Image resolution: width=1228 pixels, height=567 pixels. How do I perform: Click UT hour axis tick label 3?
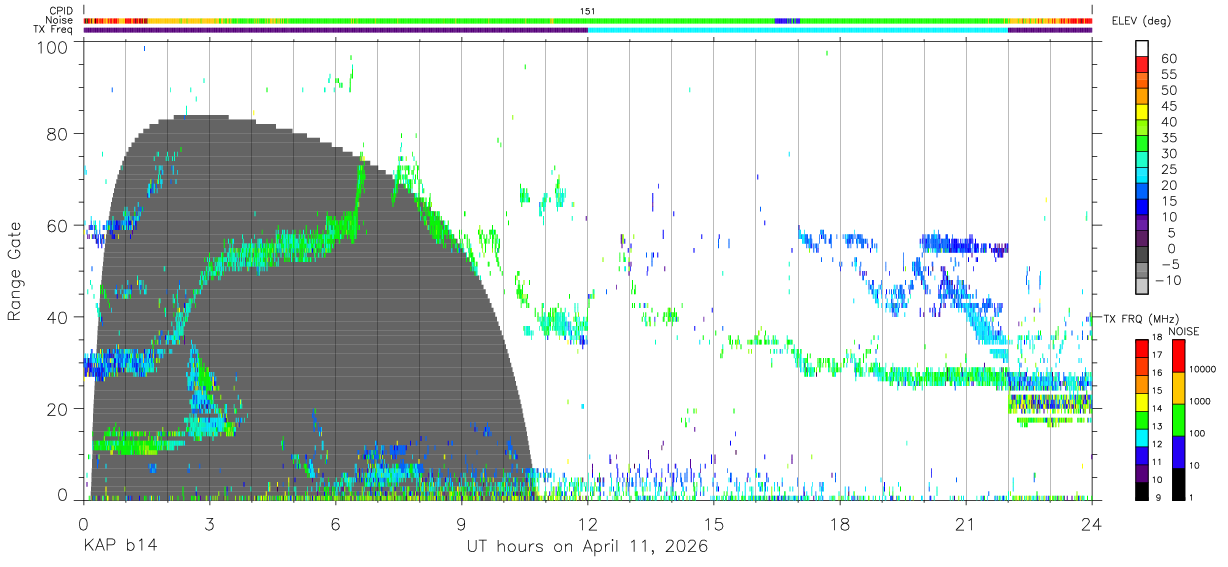pyautogui.click(x=209, y=523)
